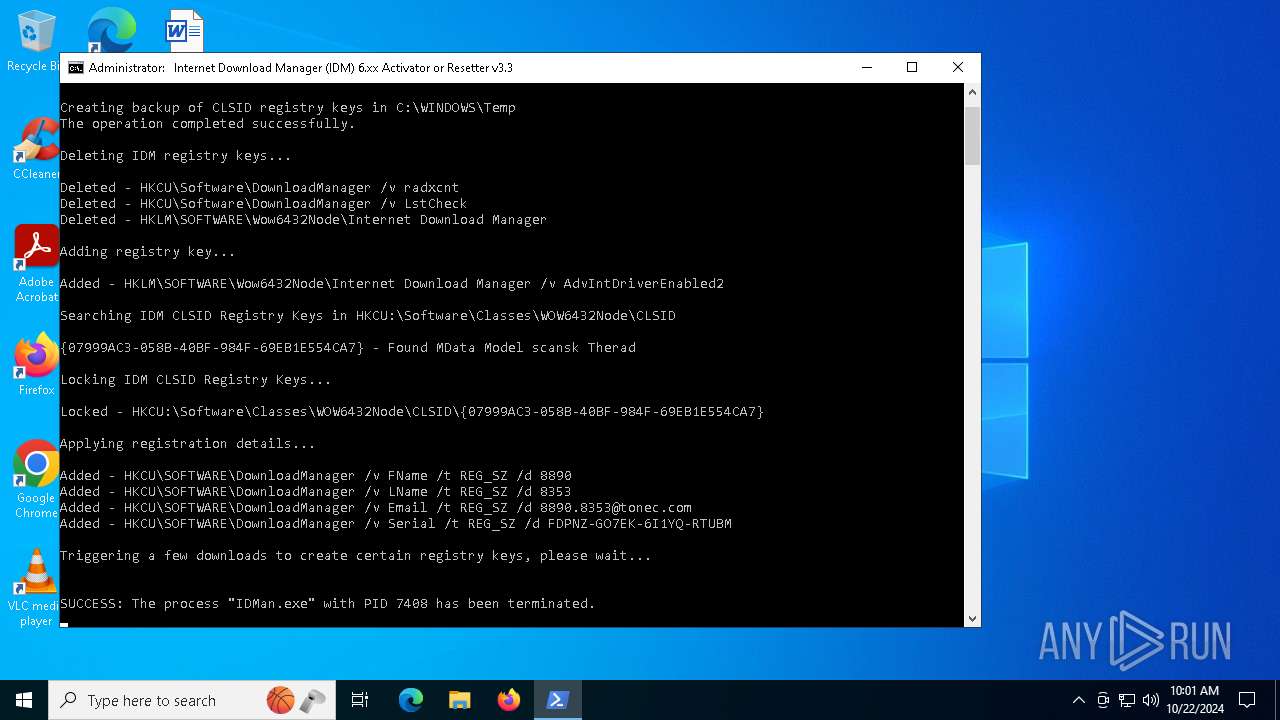This screenshot has width=1280, height=720.
Task: Maximize the IDM Activator console window
Action: [912, 67]
